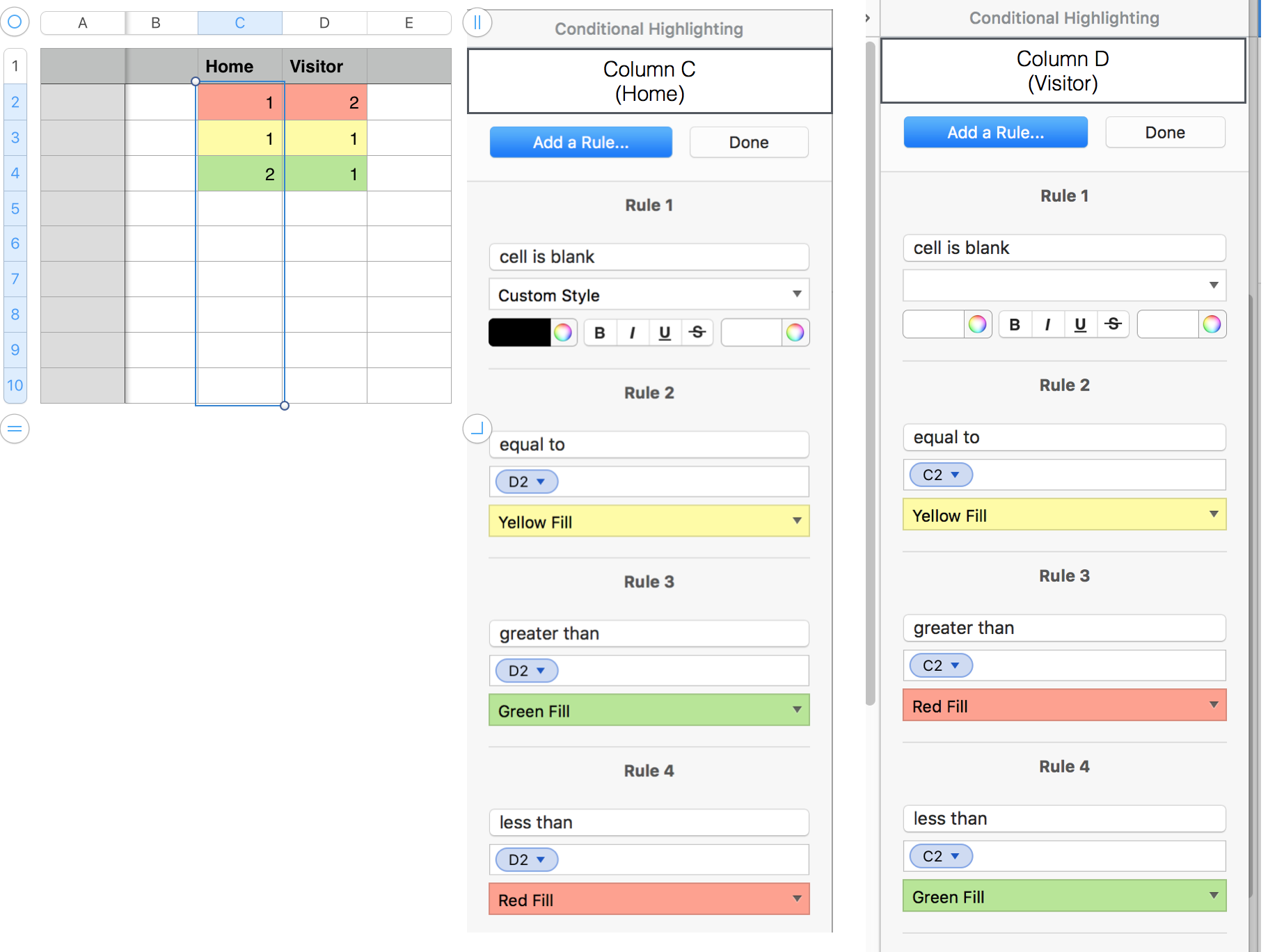This screenshot has width=1268, height=952.
Task: Select column C header in the spreadsheet
Action: [x=239, y=22]
